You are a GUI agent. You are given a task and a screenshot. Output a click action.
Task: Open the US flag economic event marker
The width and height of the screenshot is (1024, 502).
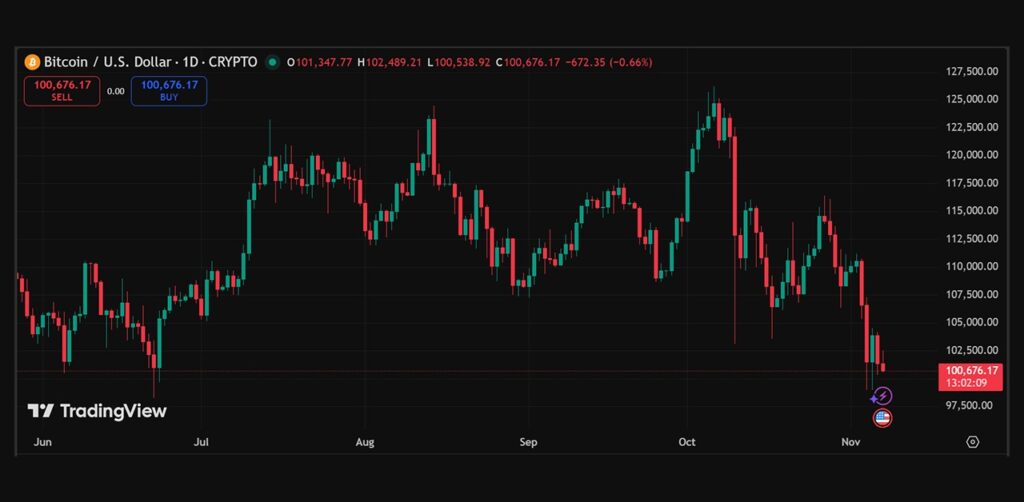tap(883, 418)
